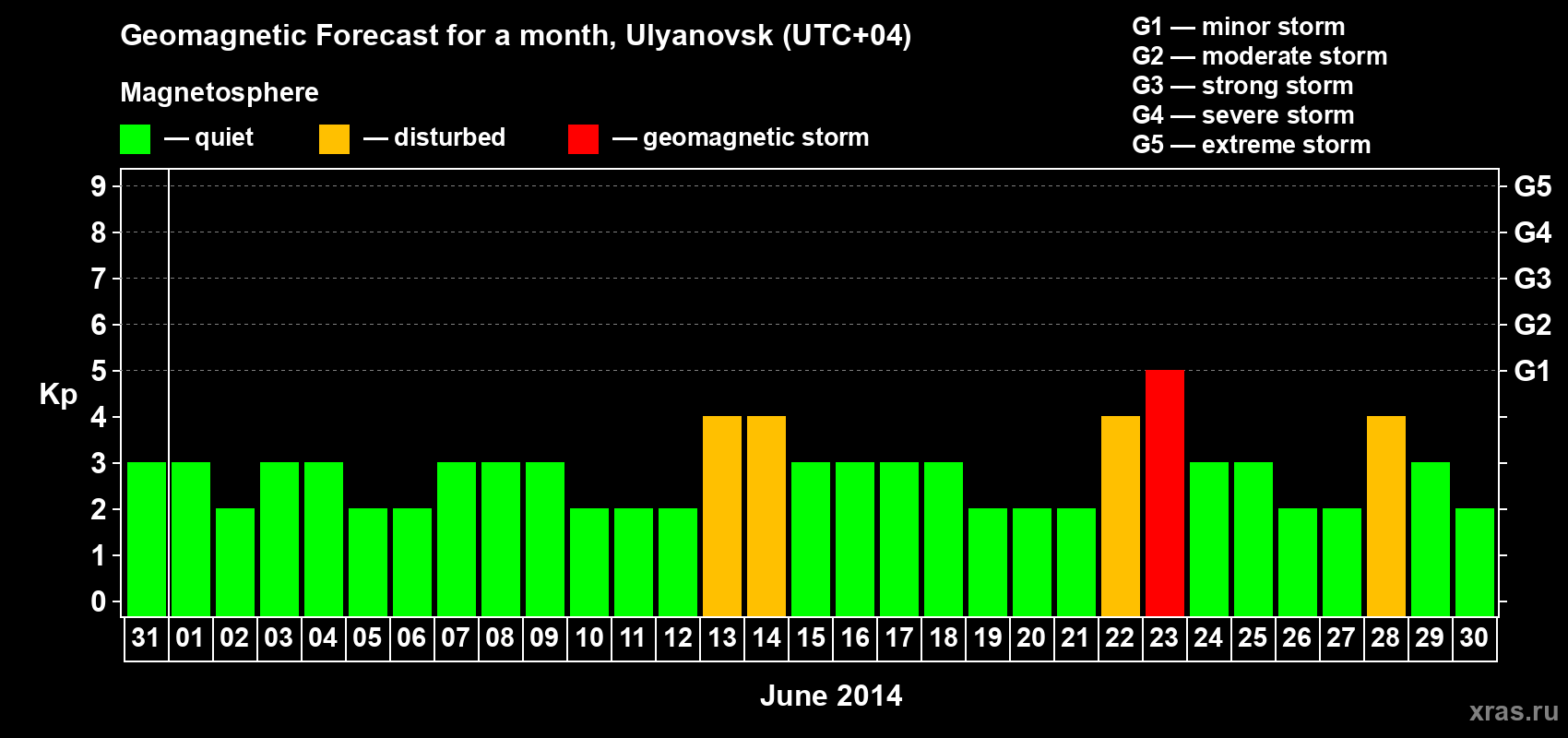Click the Magnetosphere heading
Viewport: 1568px width, 738px height.
[220, 92]
